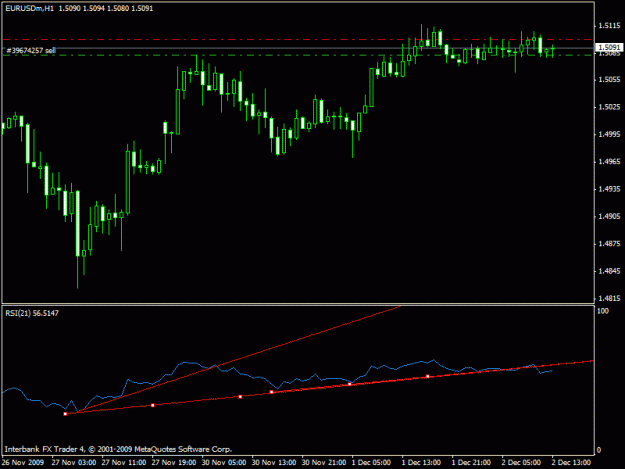Click the 30 Nov 05:00 time label
Viewport: 625px width, 469px height.
pos(224,462)
